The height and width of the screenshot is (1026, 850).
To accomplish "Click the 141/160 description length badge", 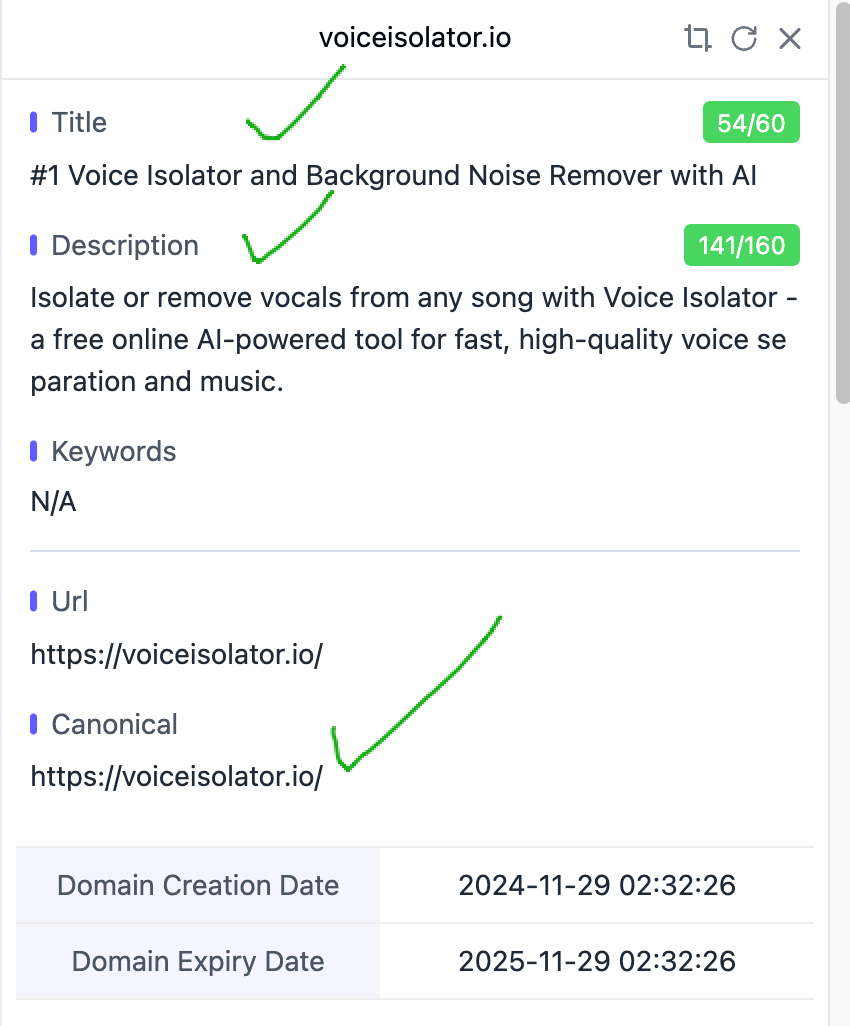I will click(x=741, y=246).
